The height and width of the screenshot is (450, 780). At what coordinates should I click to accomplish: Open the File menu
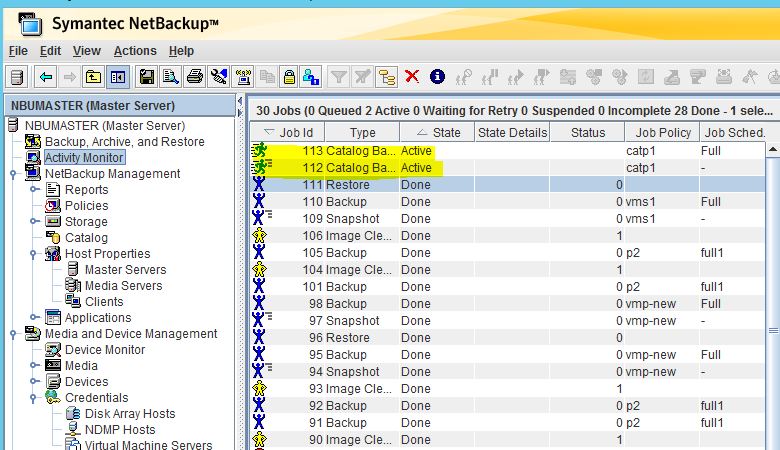click(x=18, y=51)
